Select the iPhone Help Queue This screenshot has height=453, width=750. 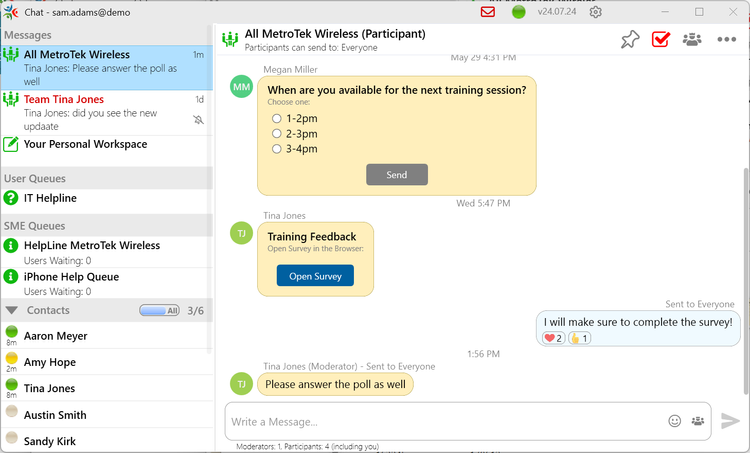[106, 283]
